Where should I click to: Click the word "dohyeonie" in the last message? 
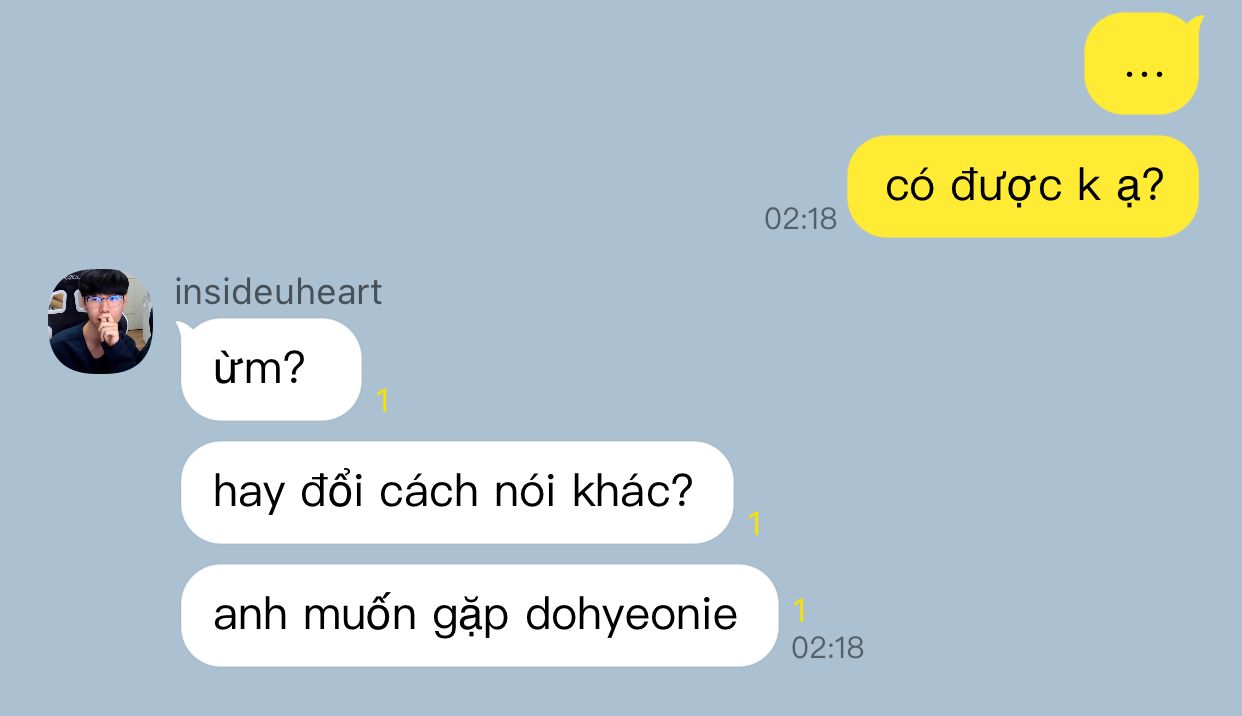point(632,615)
